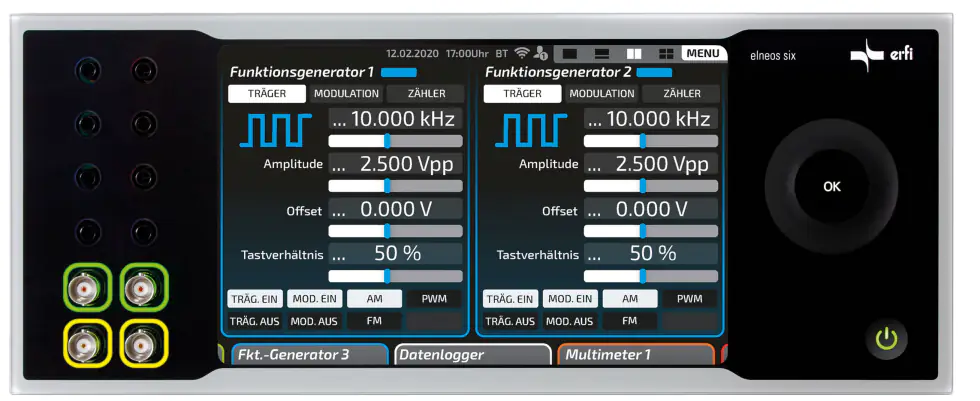Viewport: 980px width, 401px height.
Task: Turn on carrier with TRÄG. EIN in generator 1
Action: pyautogui.click(x=254, y=298)
